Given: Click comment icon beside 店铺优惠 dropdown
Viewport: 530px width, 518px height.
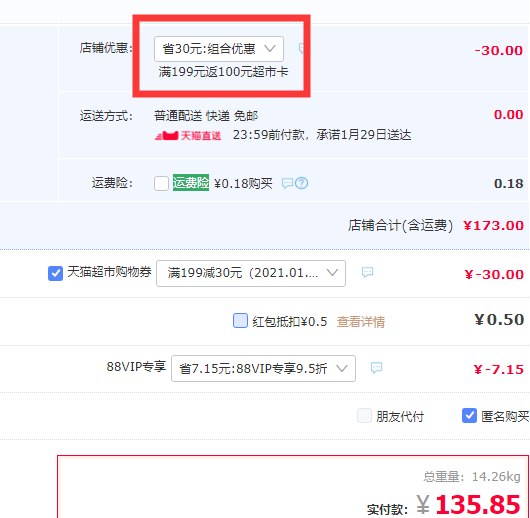Looking at the screenshot, I should [302, 49].
